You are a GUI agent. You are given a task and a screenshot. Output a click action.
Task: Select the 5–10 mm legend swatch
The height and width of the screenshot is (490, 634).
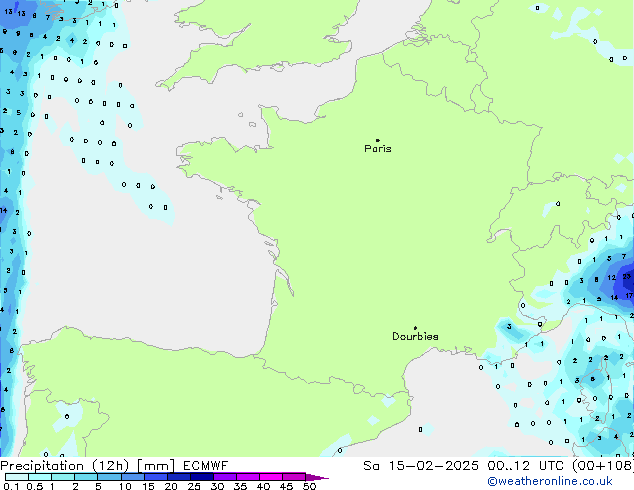click(109, 477)
